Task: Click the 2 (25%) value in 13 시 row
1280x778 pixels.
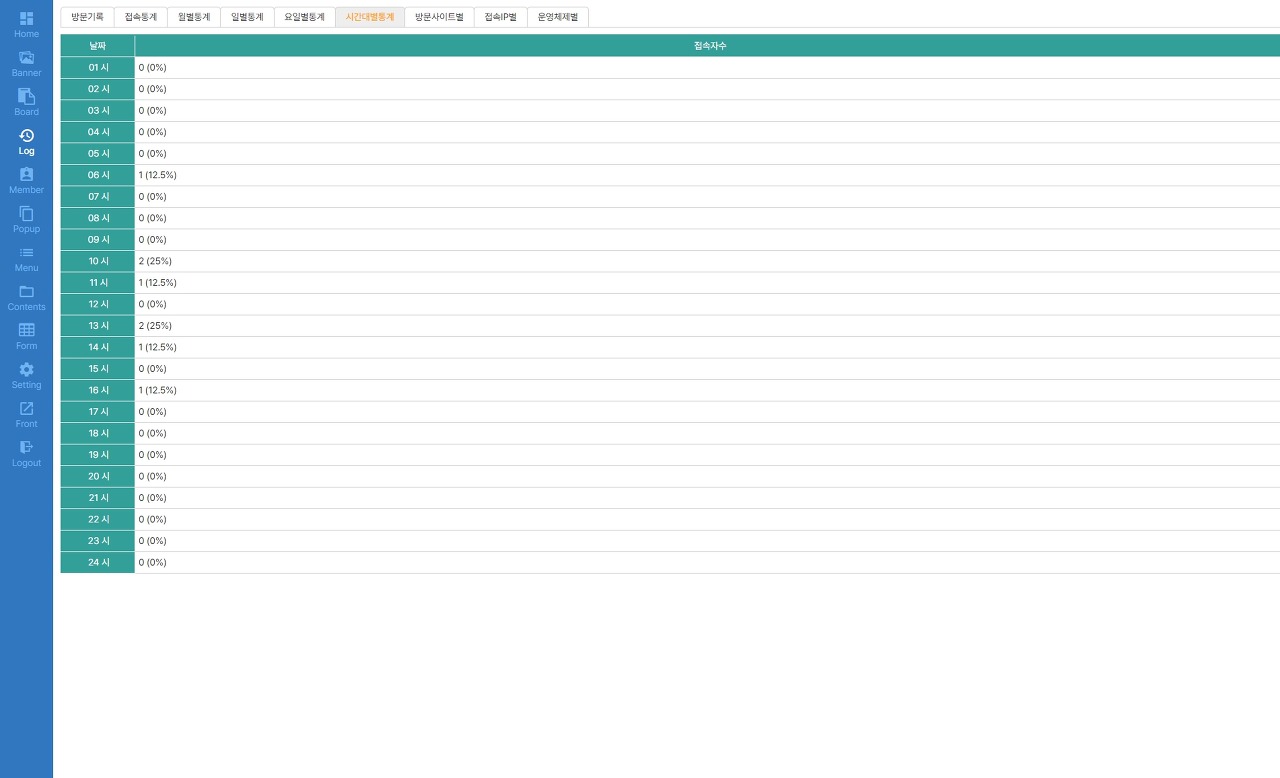Action: coord(155,325)
